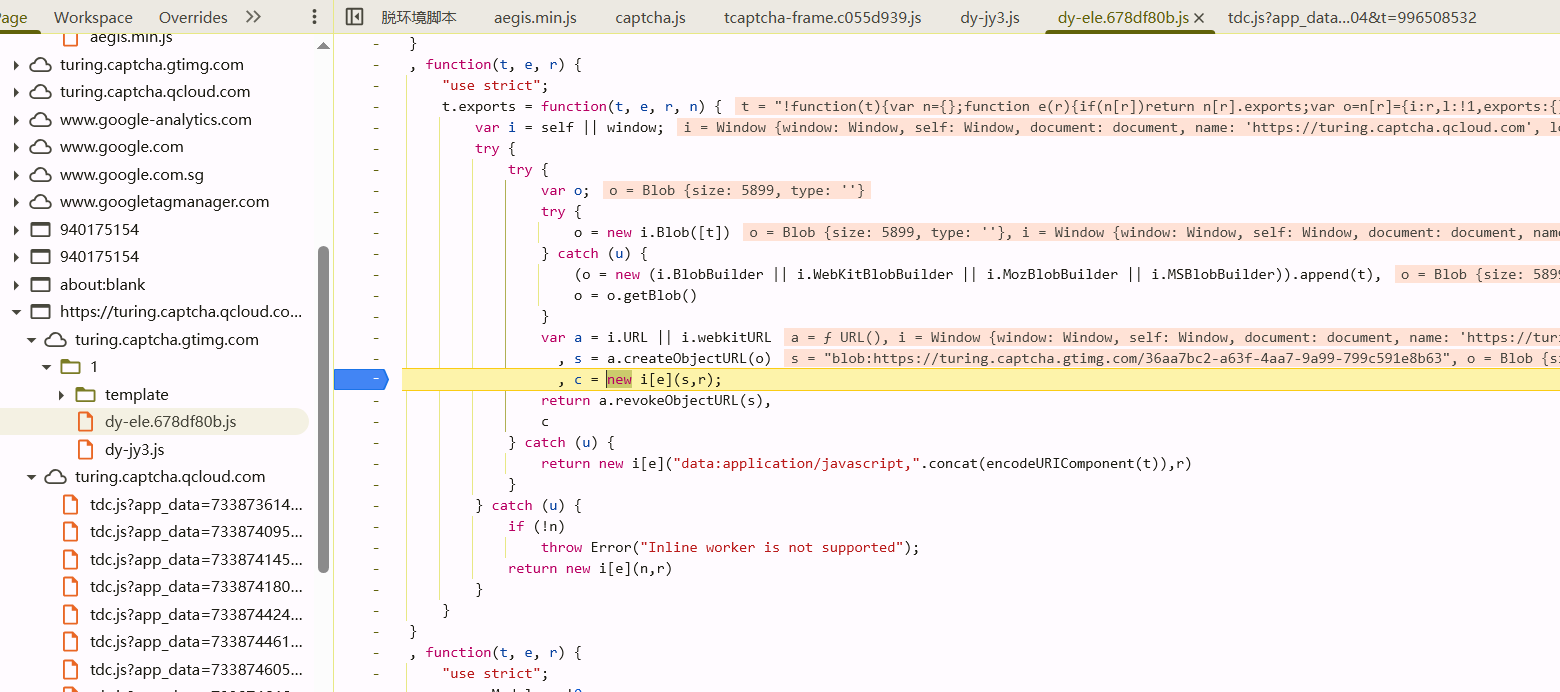Click the file icon of dy-ele.678df80b.js
This screenshot has height=692, width=1560.
[85, 422]
